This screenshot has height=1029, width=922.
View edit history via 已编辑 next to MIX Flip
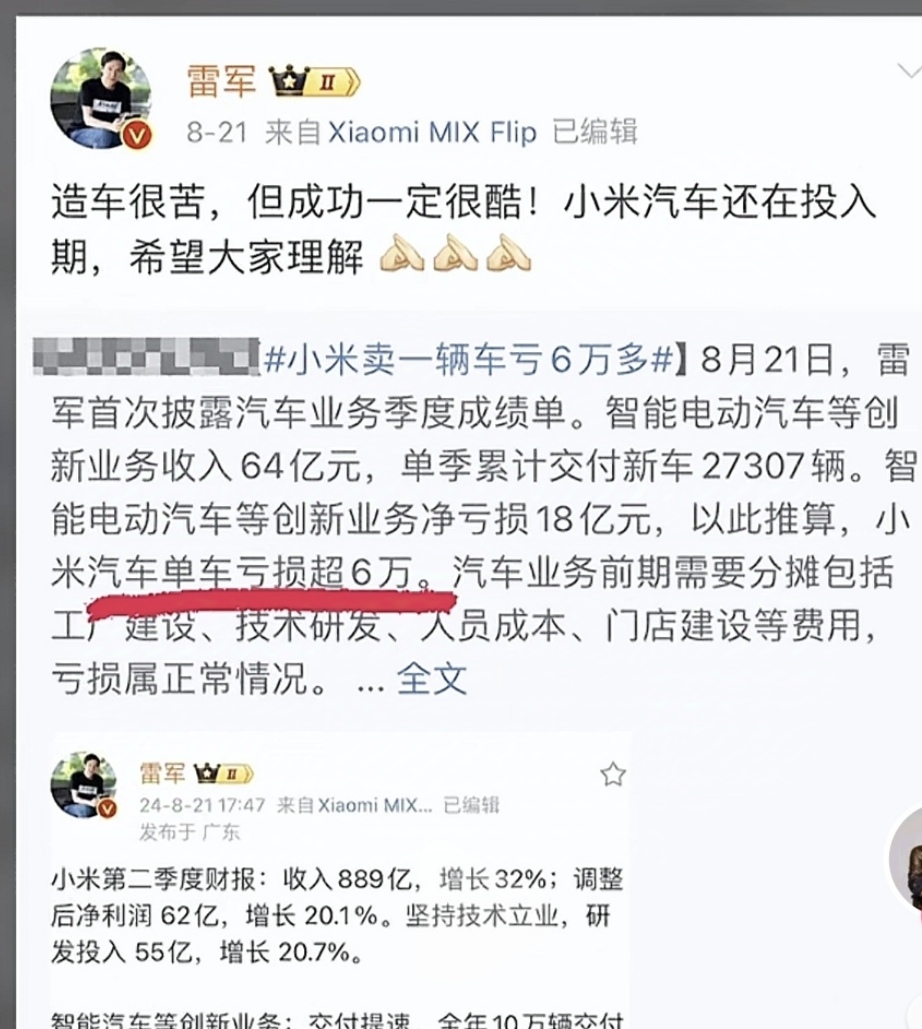pyautogui.click(x=595, y=132)
